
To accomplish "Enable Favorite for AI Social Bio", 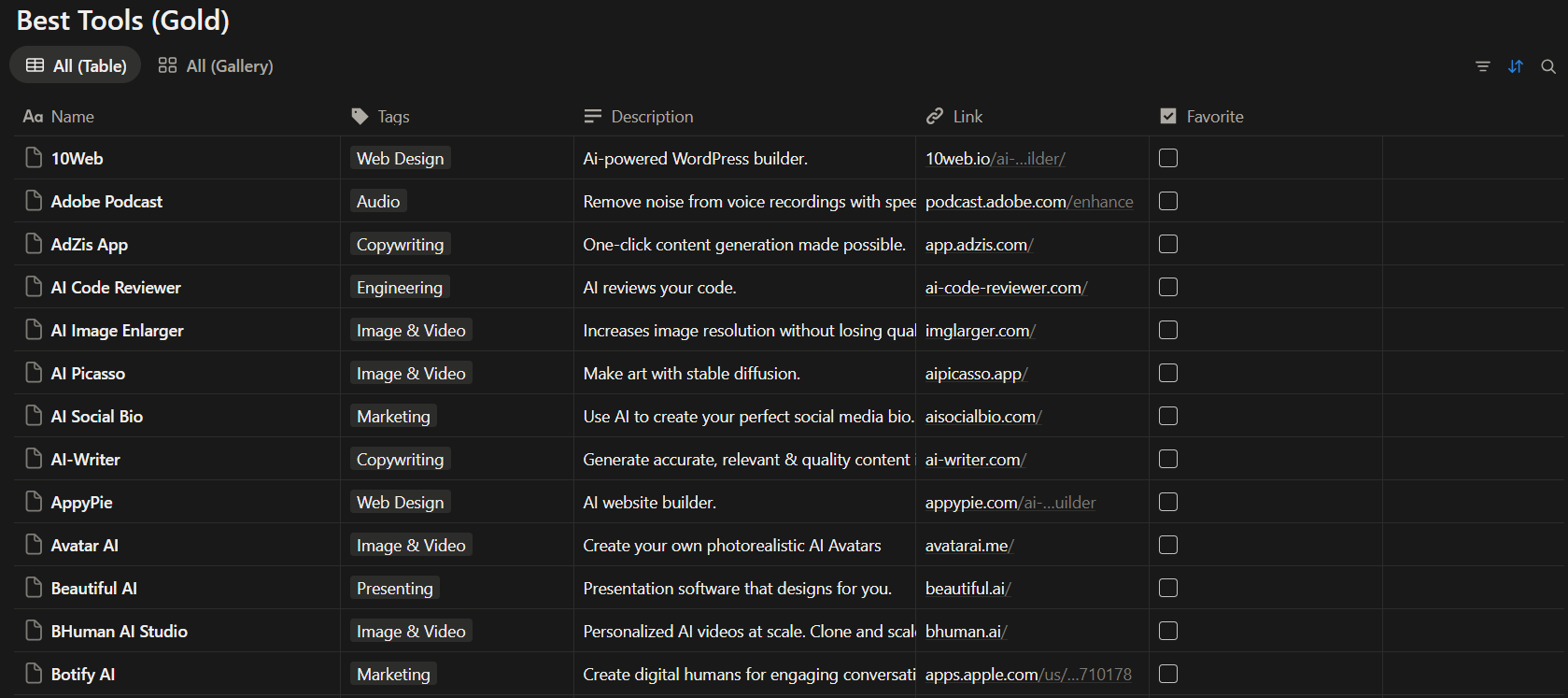I will click(1168, 416).
